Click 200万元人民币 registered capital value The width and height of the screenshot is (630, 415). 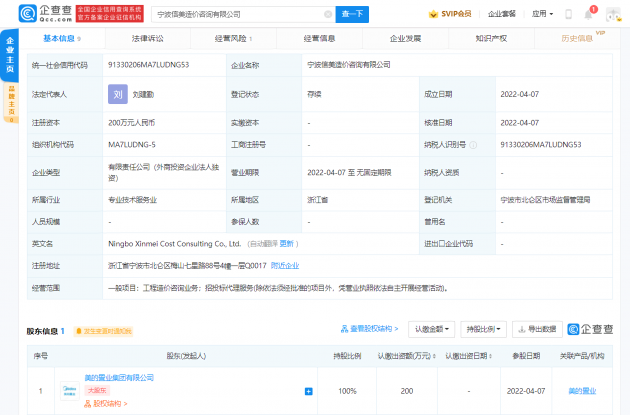[x=131, y=123]
